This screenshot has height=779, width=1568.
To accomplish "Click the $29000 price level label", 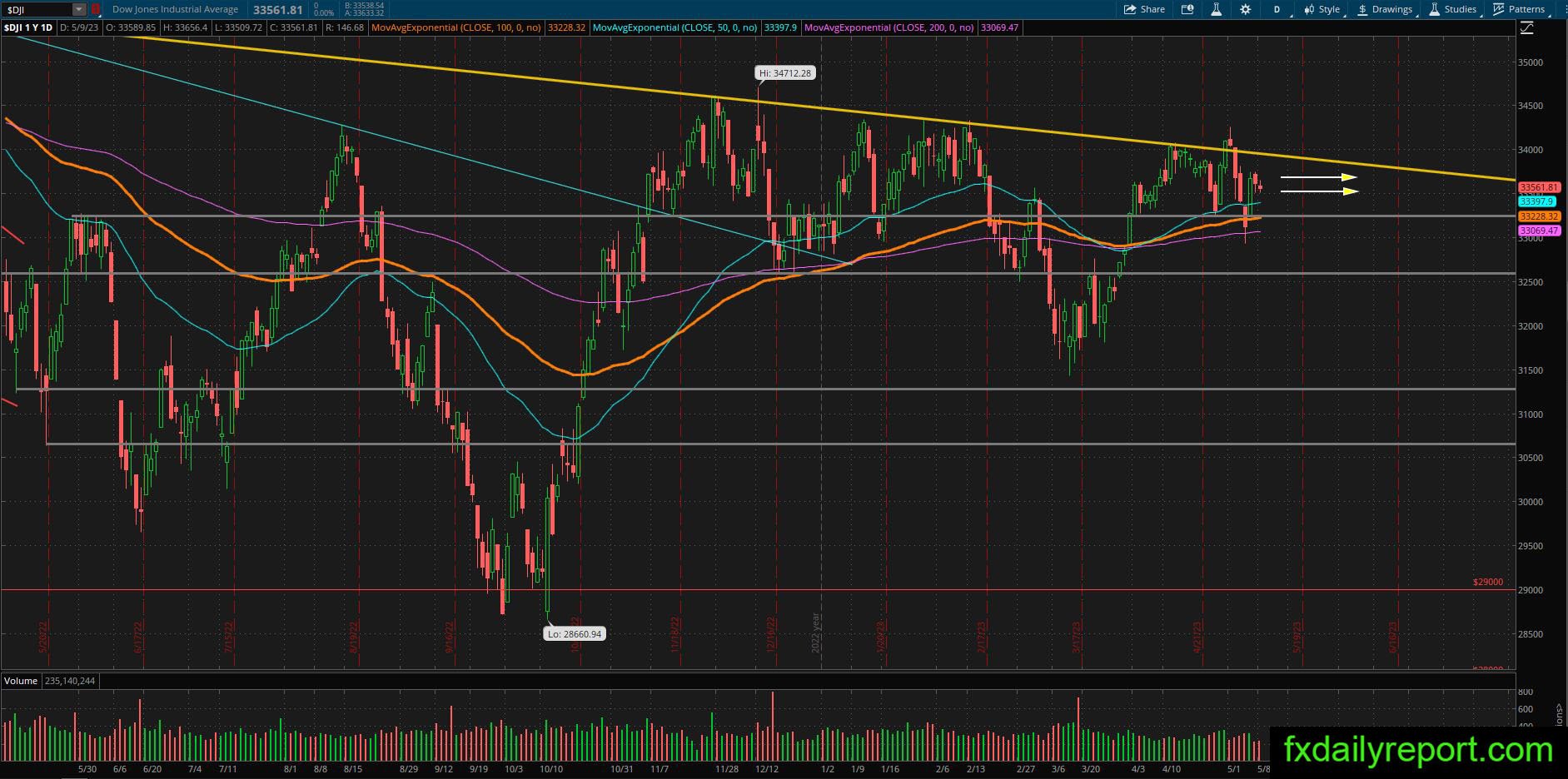I will coord(1487,582).
